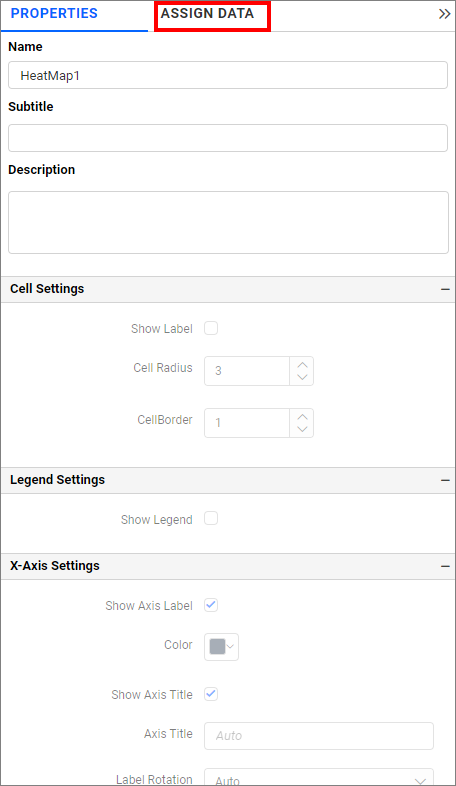Click the Name field containing HeatMap1
456x786 pixels.
pyautogui.click(x=228, y=75)
